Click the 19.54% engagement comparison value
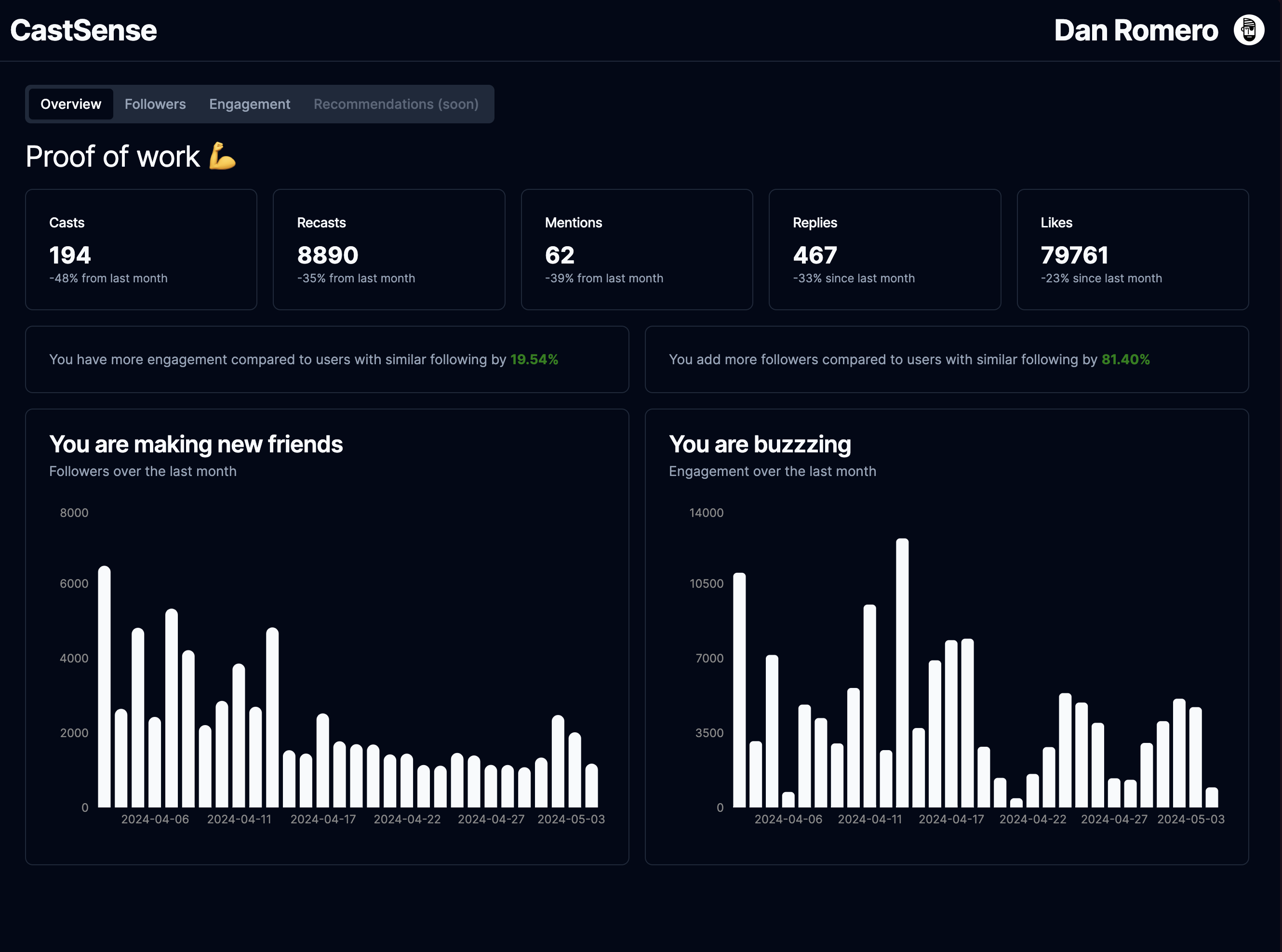The width and height of the screenshot is (1282, 952). [x=534, y=359]
